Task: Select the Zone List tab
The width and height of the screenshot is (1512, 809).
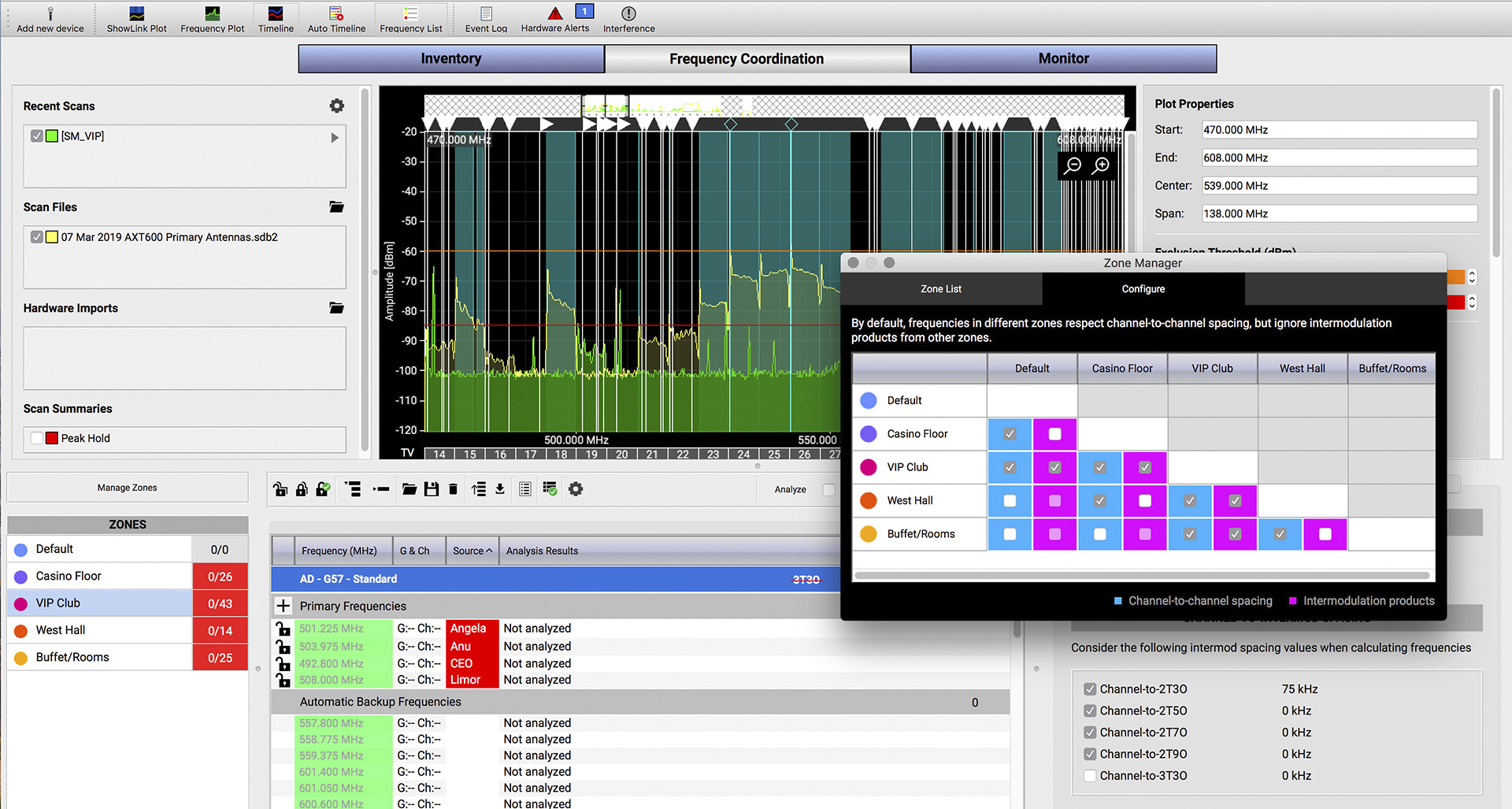Action: pos(941,289)
